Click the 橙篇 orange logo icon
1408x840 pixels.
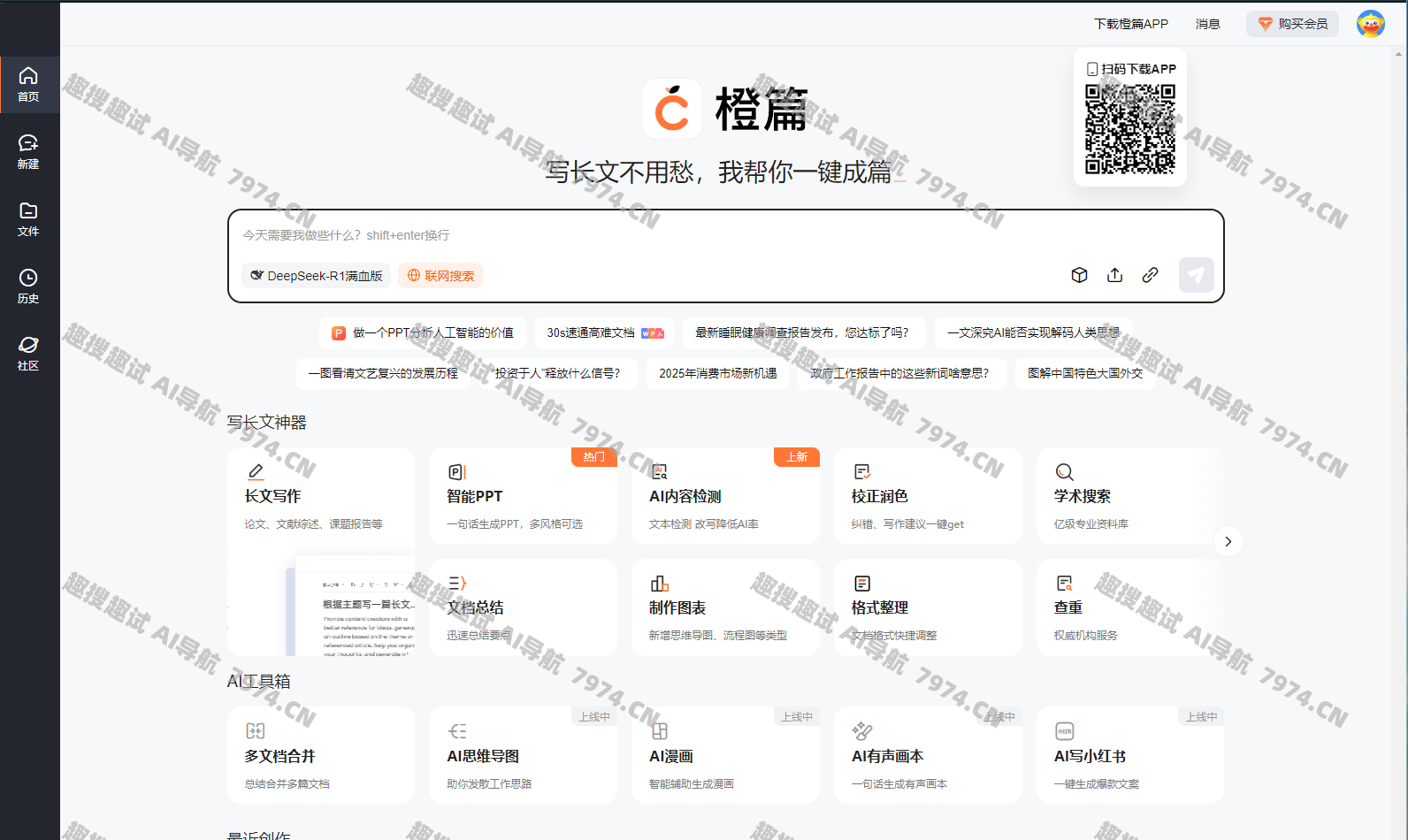point(672,109)
